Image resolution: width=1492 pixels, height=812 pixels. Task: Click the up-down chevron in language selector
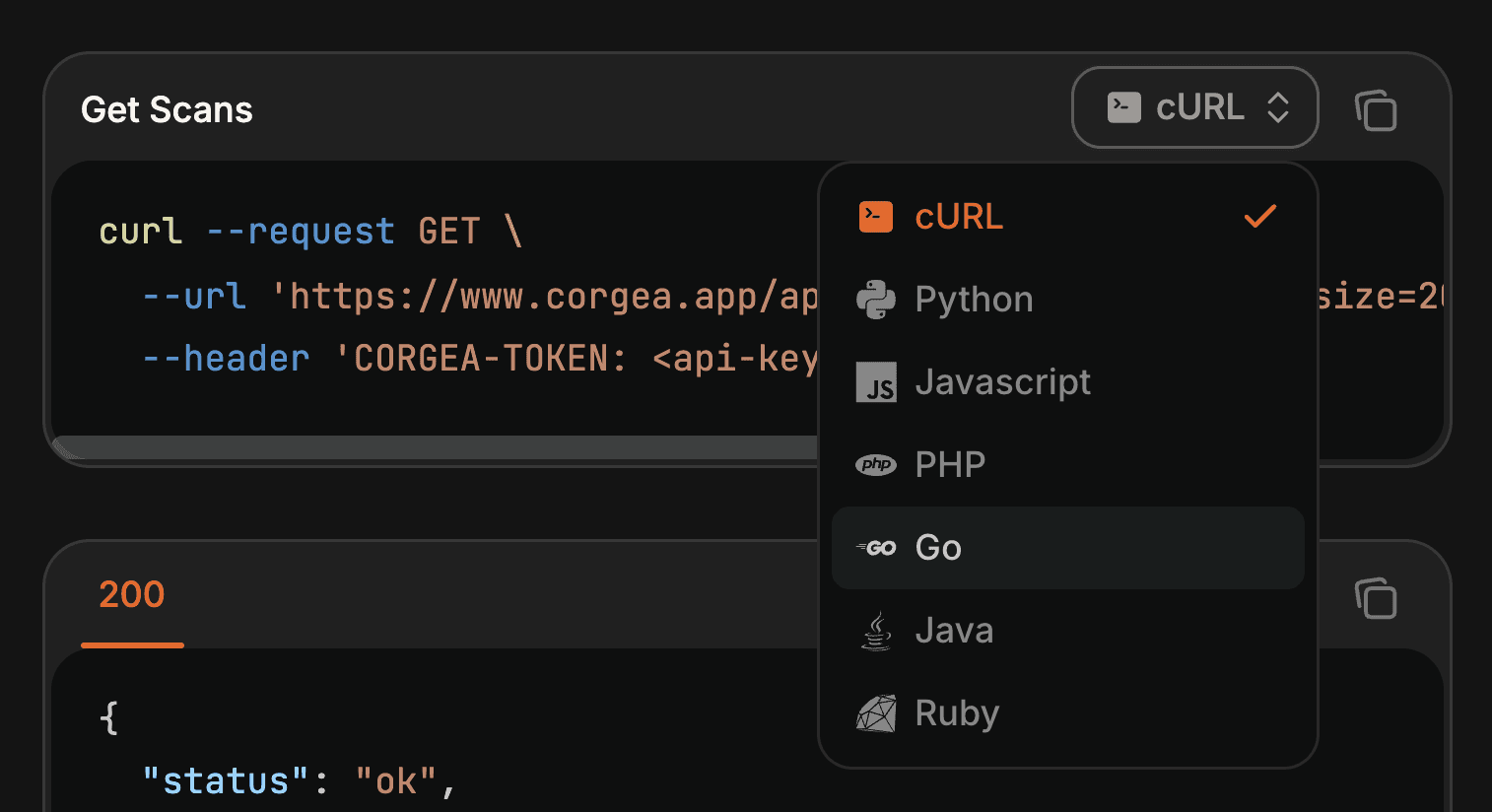pyautogui.click(x=1278, y=107)
